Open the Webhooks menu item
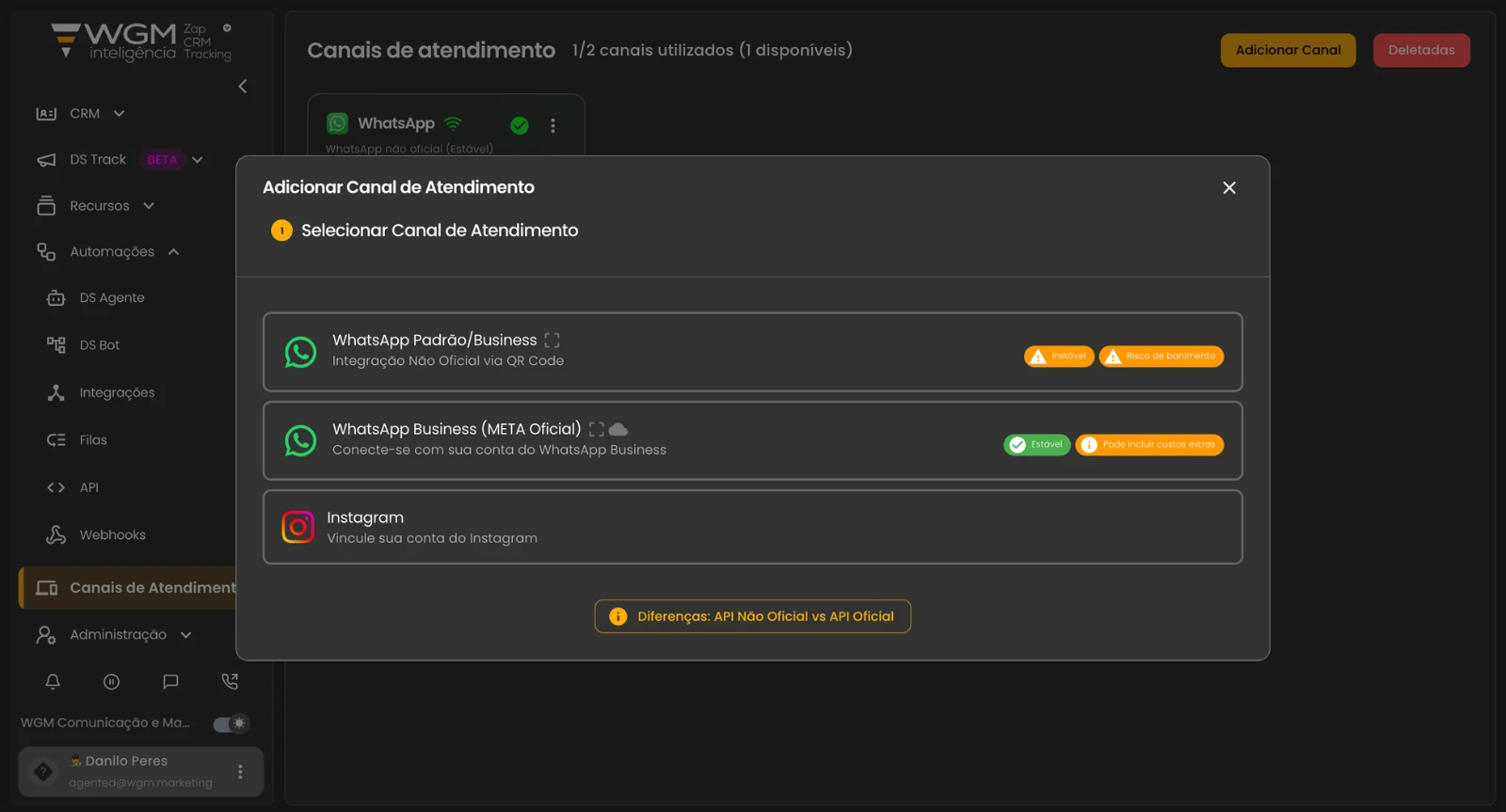The image size is (1506, 812). 112,535
